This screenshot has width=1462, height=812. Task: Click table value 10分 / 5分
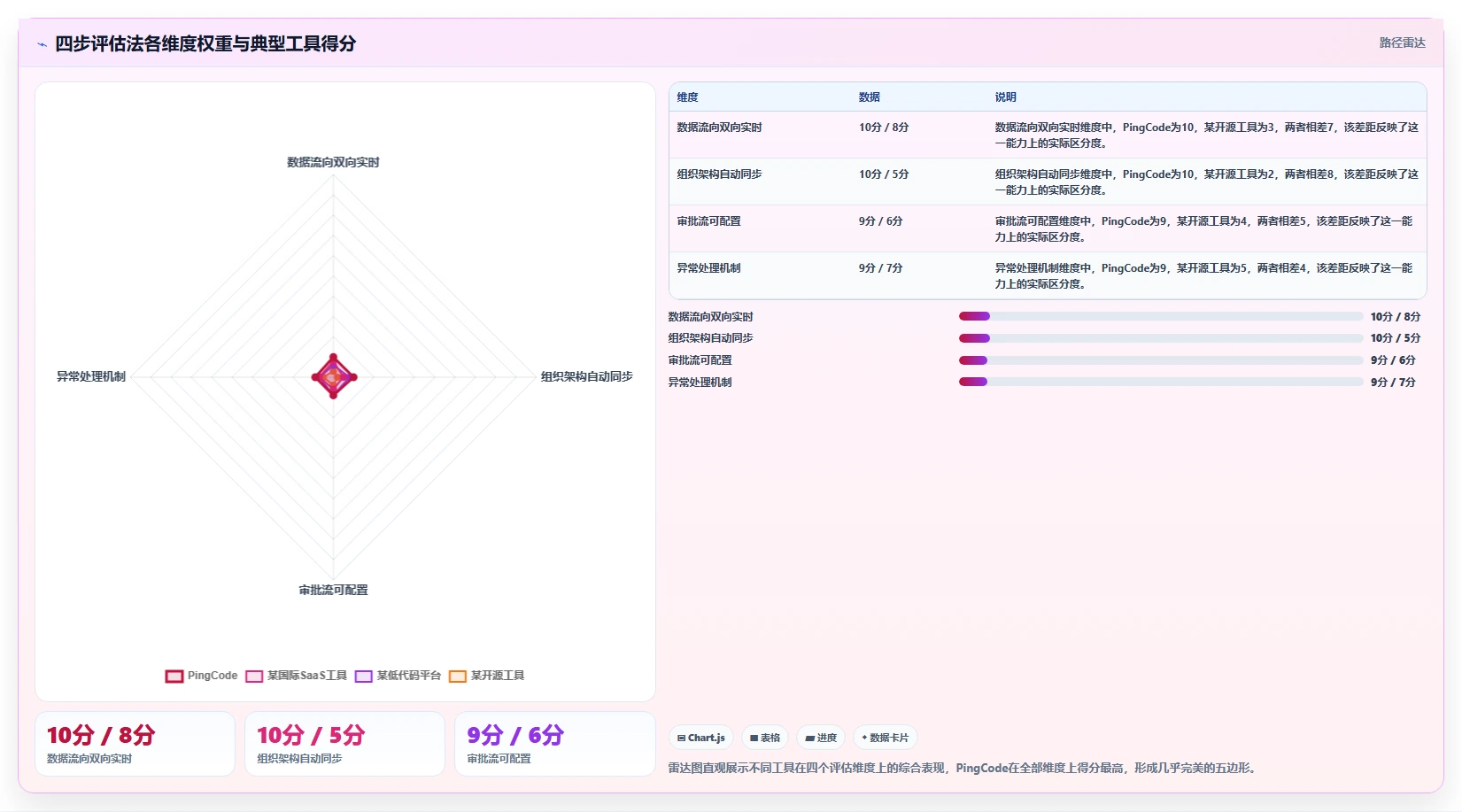pyautogui.click(x=884, y=174)
